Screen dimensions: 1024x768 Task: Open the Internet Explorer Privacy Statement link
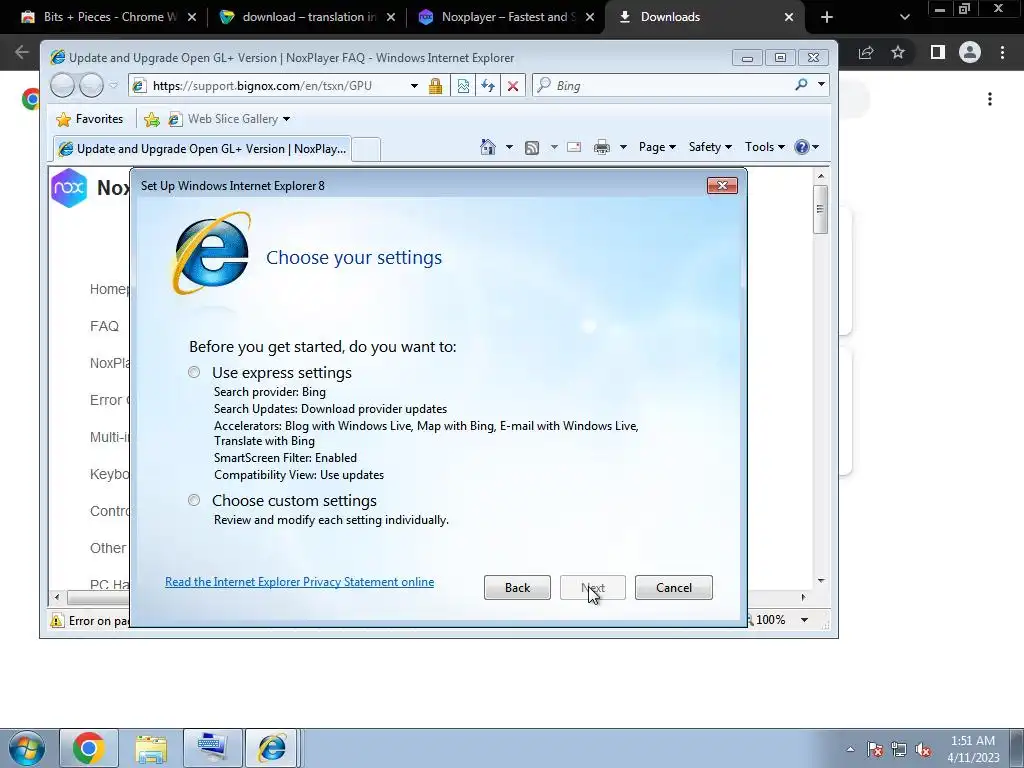[x=299, y=582]
